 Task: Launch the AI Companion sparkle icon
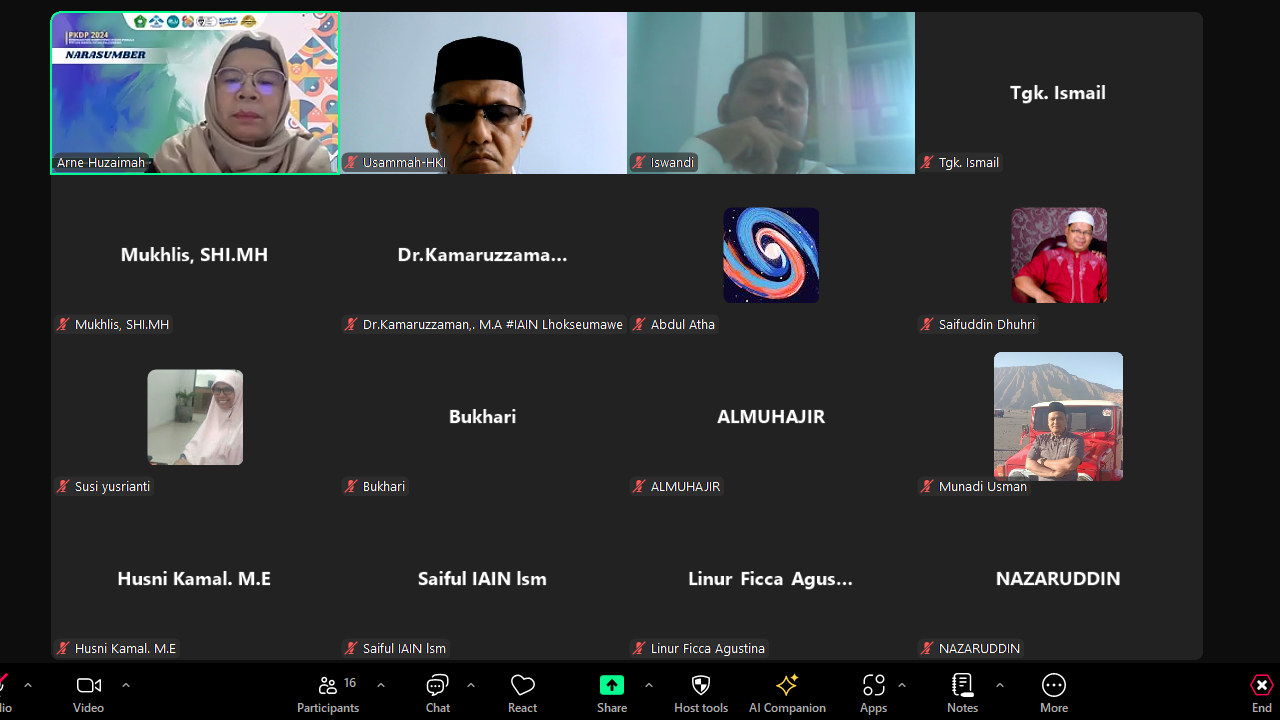tap(787, 685)
